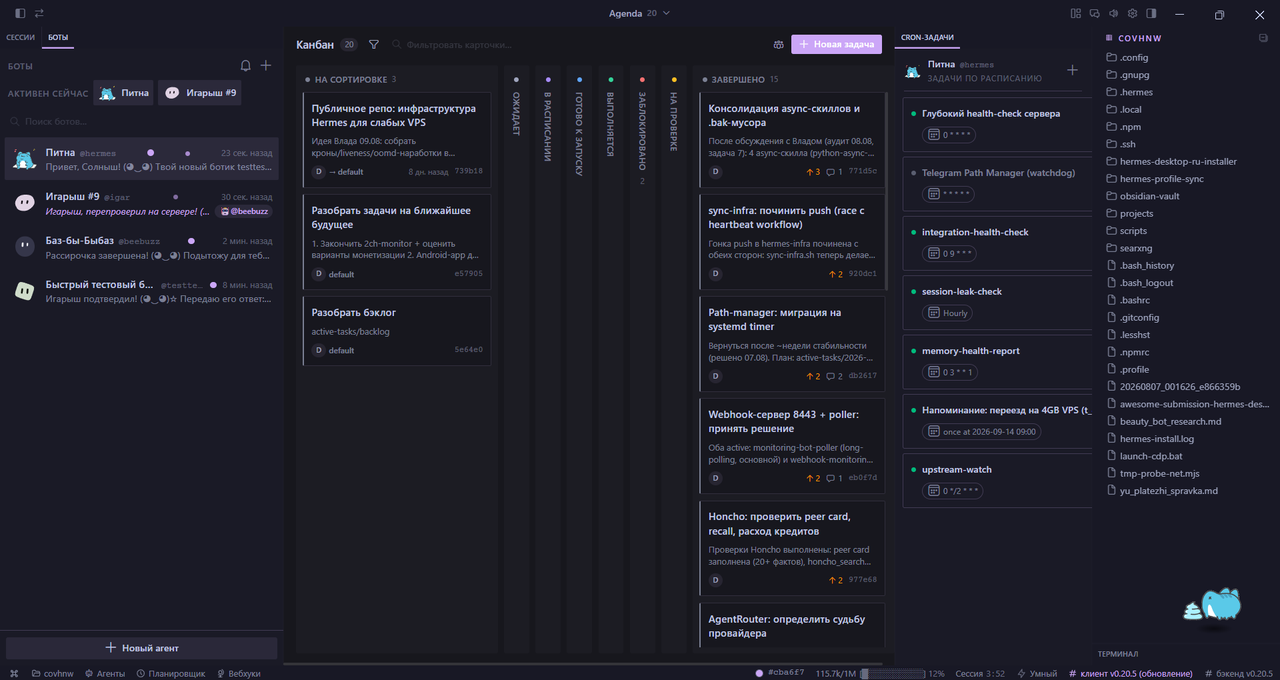Open Агенты in the status bar

pyautogui.click(x=105, y=674)
